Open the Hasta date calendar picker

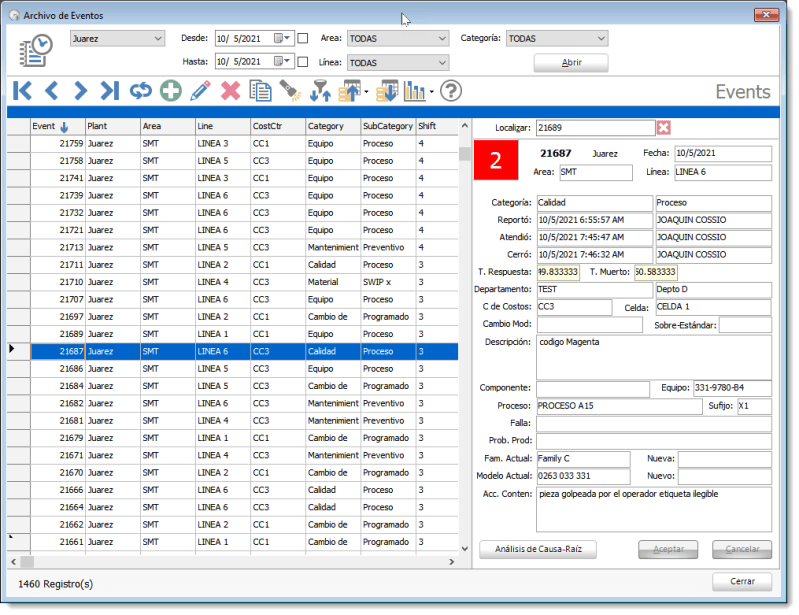coord(281,62)
